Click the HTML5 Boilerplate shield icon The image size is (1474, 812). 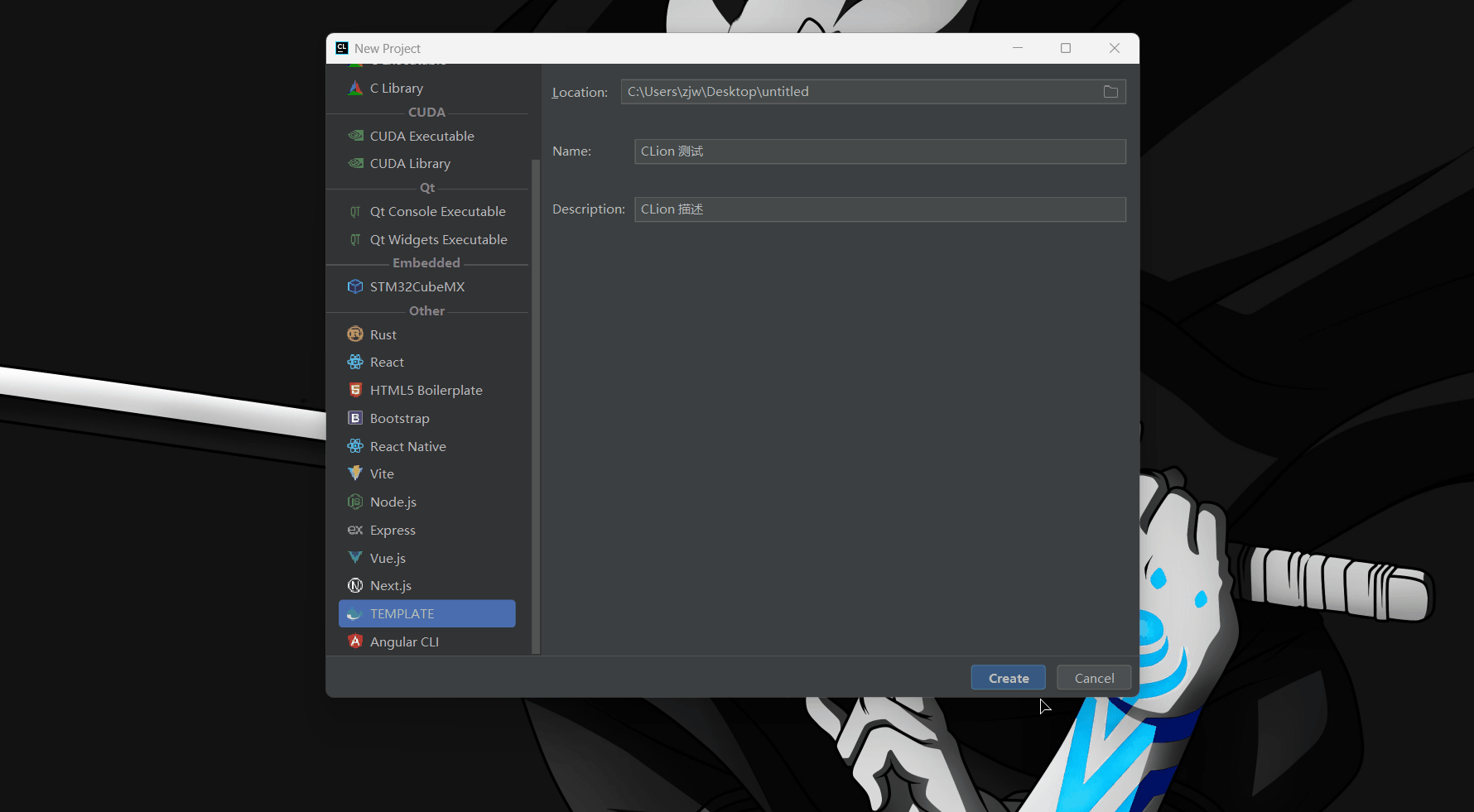(355, 390)
